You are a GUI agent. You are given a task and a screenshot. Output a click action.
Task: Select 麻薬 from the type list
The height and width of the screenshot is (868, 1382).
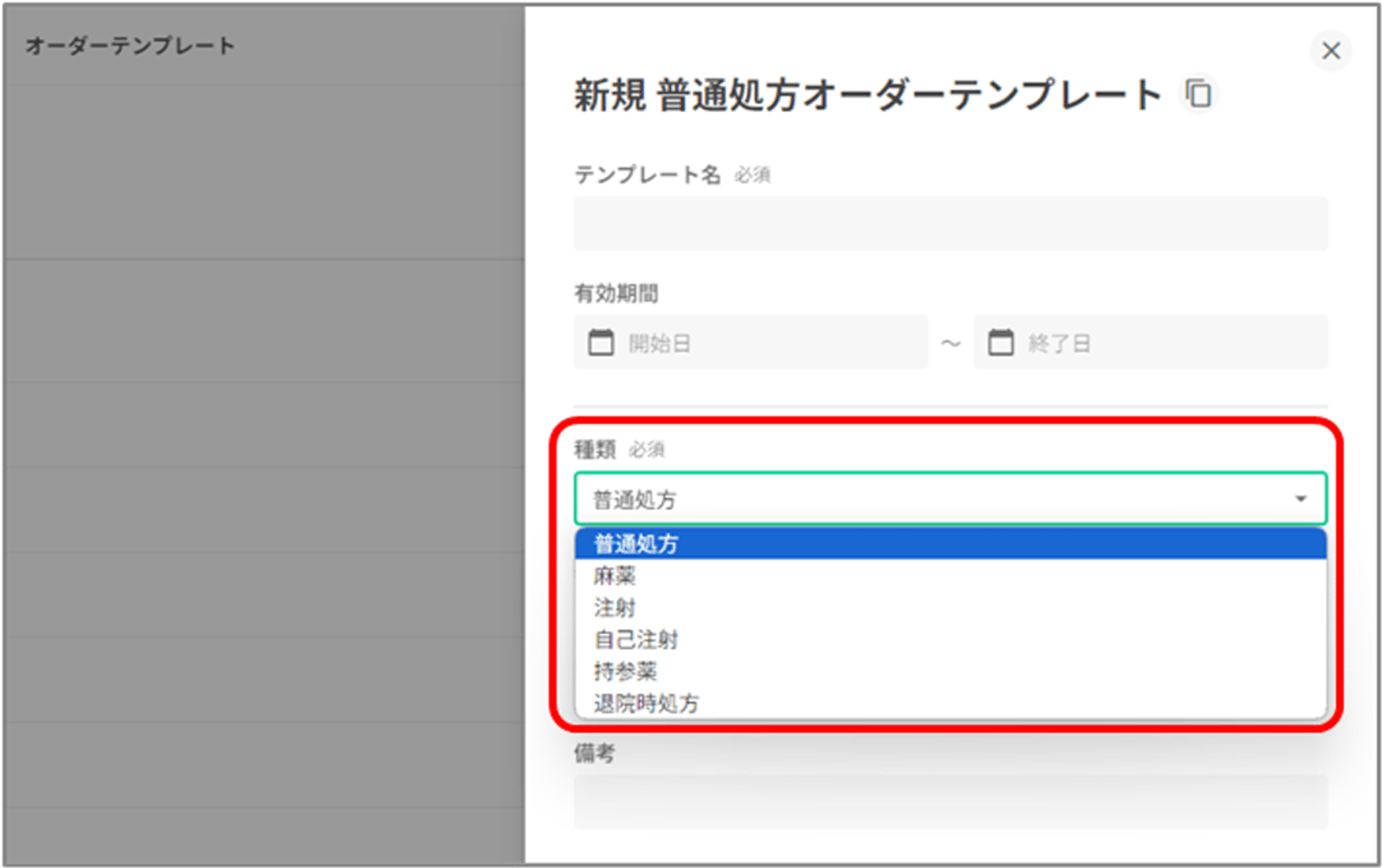point(614,576)
